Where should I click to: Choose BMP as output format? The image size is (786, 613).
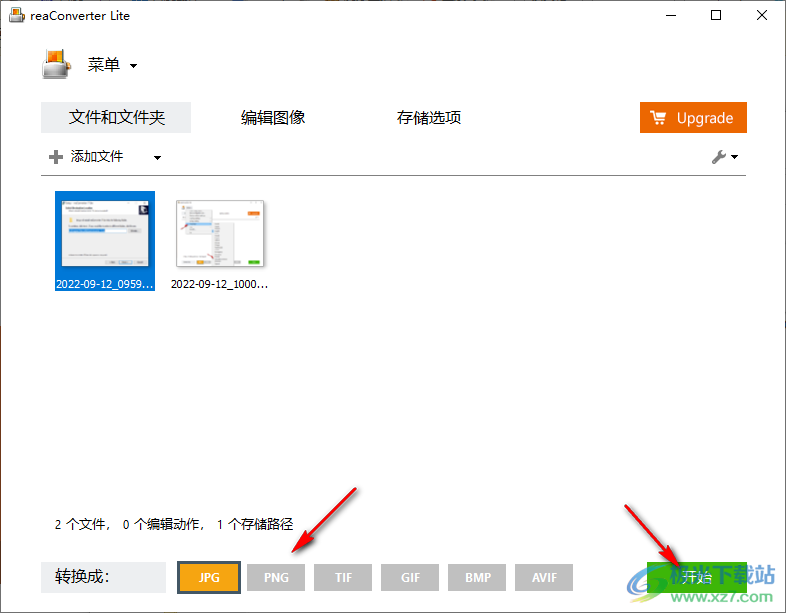[x=477, y=577]
